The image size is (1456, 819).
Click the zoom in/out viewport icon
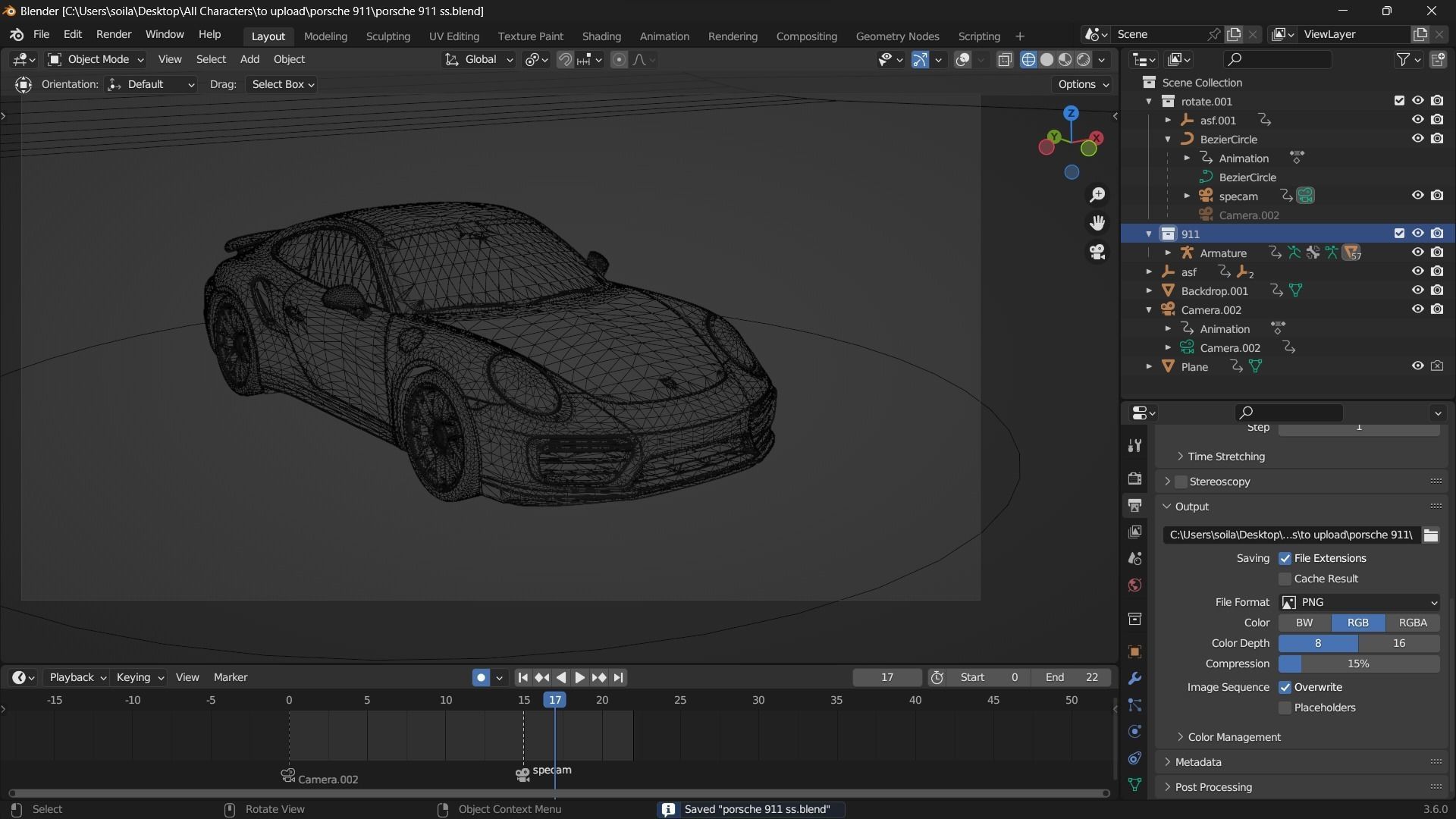pyautogui.click(x=1097, y=195)
